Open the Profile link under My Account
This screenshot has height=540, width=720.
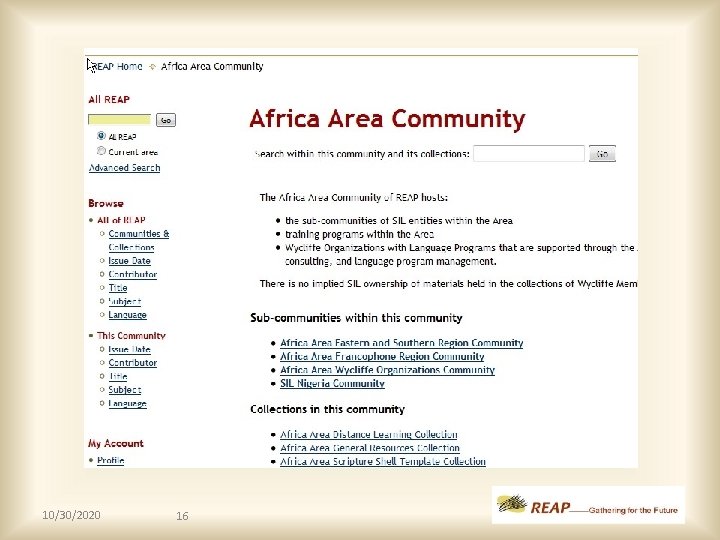[111, 460]
